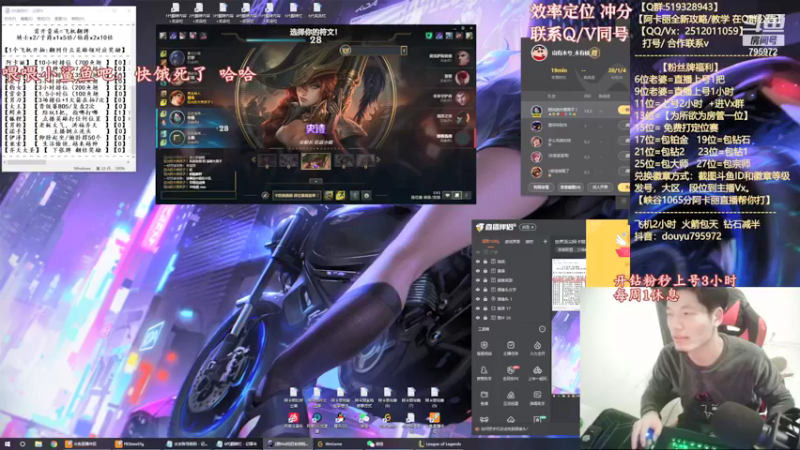Click the rune edit pencil icon in League client
The image size is (800, 450).
pyautogui.click(x=265, y=195)
